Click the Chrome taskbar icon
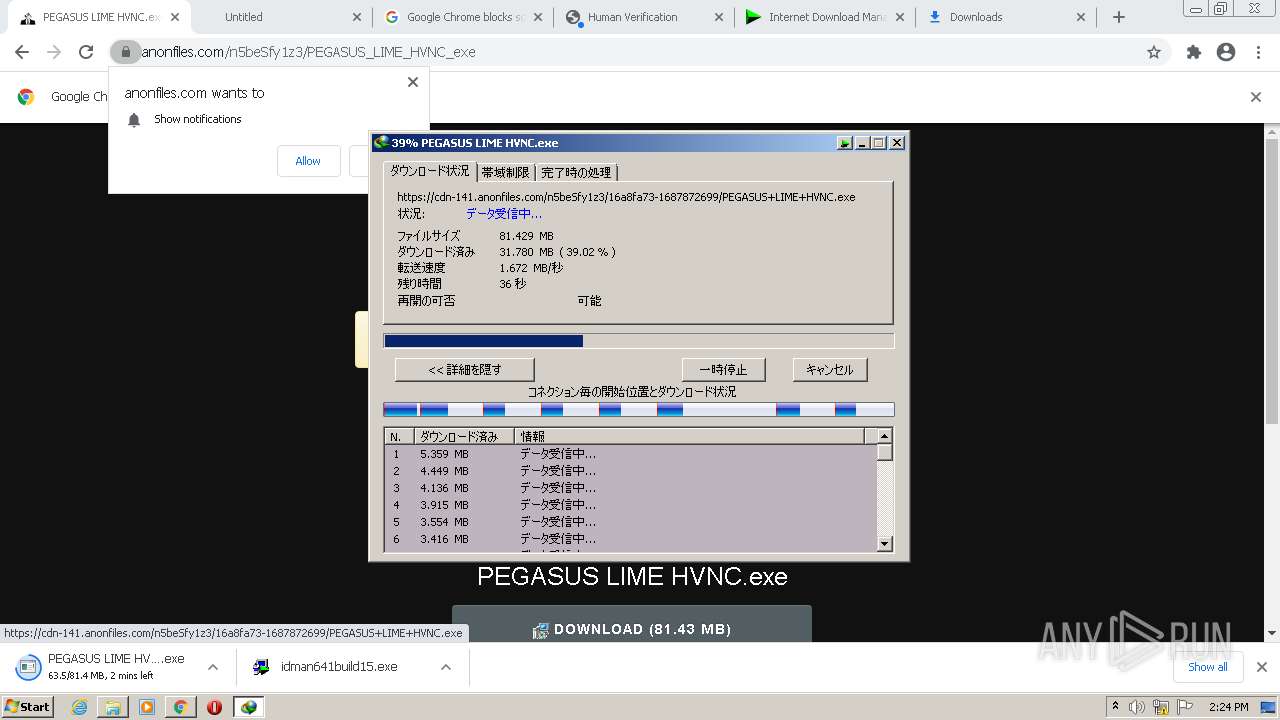Image resolution: width=1280 pixels, height=720 pixels. tap(181, 707)
